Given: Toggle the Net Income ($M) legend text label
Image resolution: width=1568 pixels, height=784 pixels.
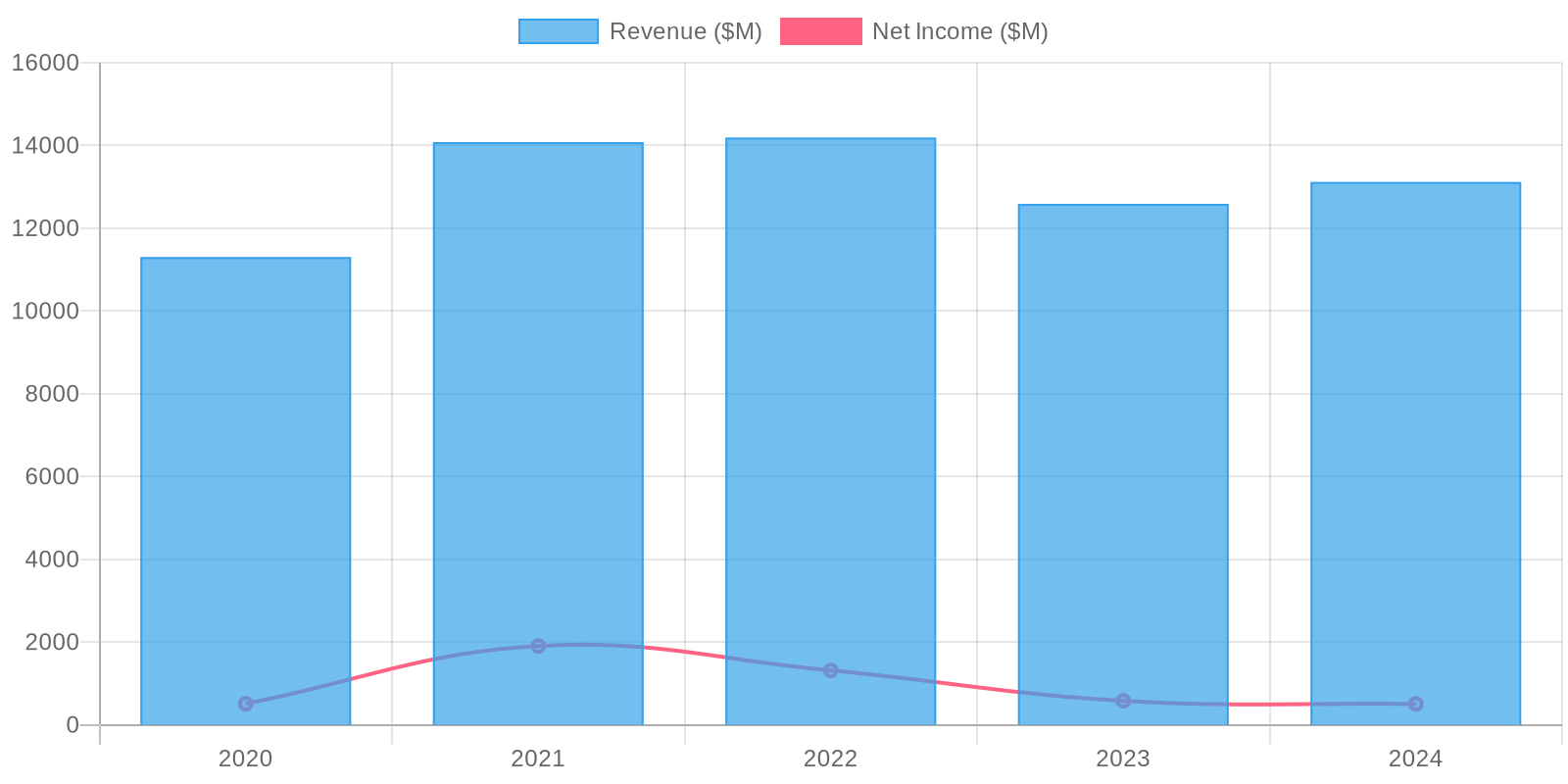Looking at the screenshot, I should [x=959, y=31].
